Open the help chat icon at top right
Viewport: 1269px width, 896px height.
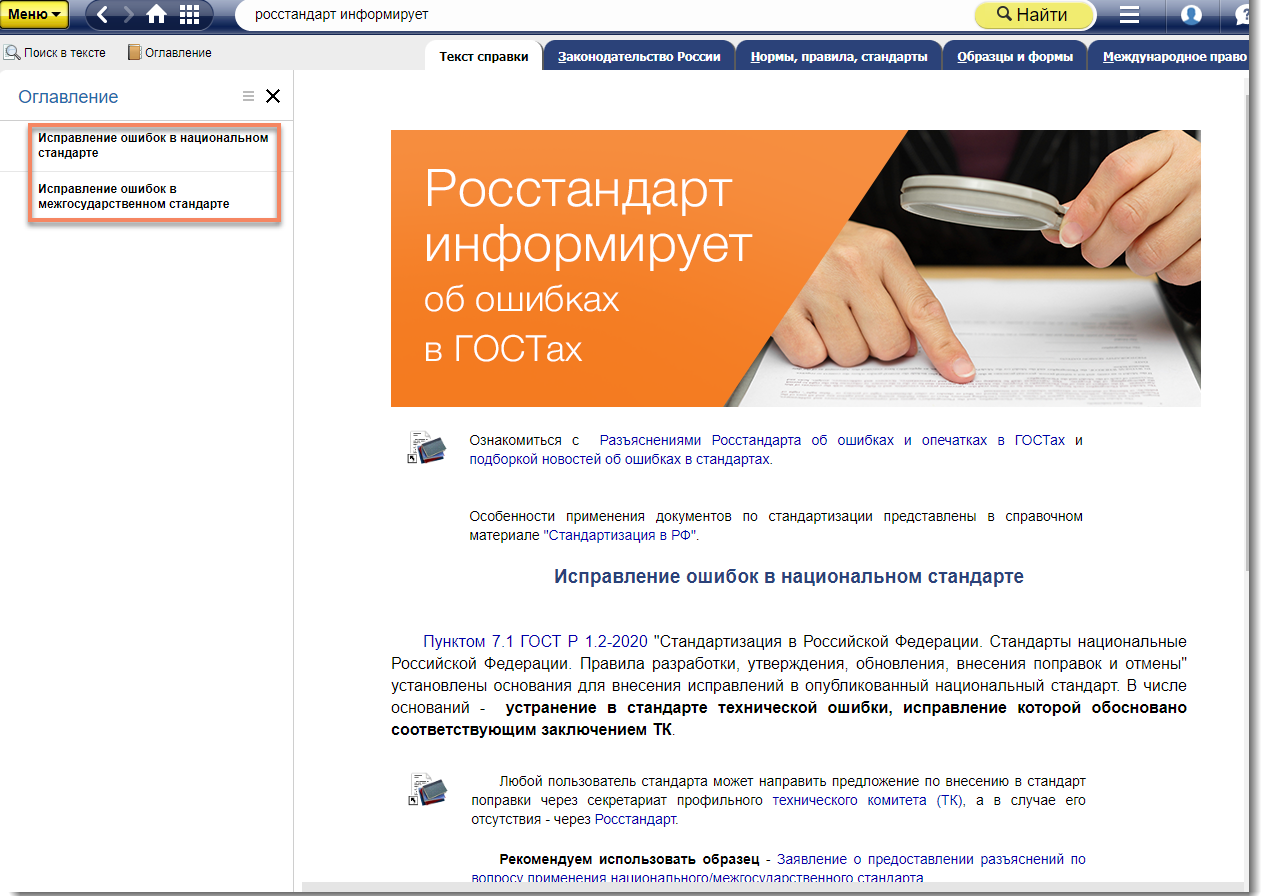[1245, 15]
